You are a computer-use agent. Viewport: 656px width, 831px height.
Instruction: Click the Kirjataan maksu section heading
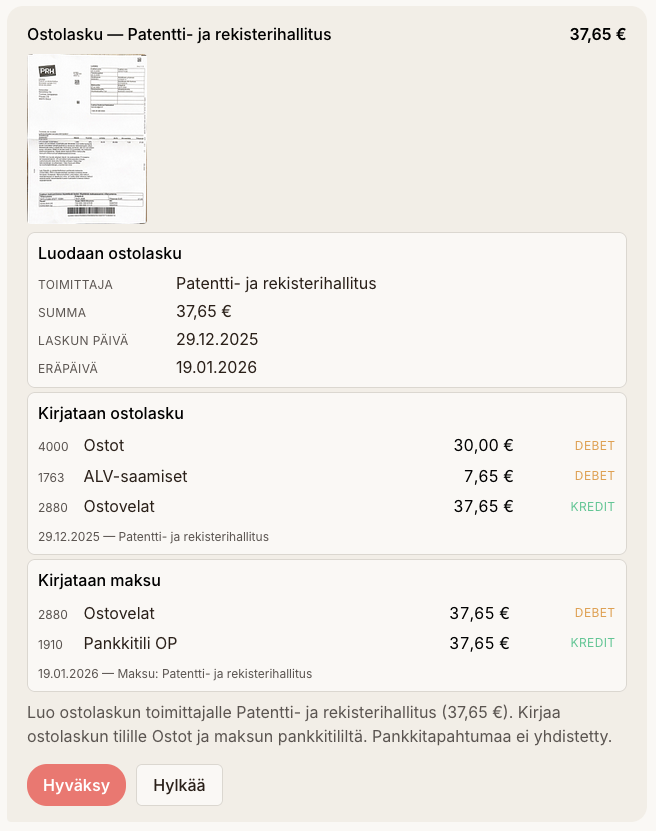point(99,581)
